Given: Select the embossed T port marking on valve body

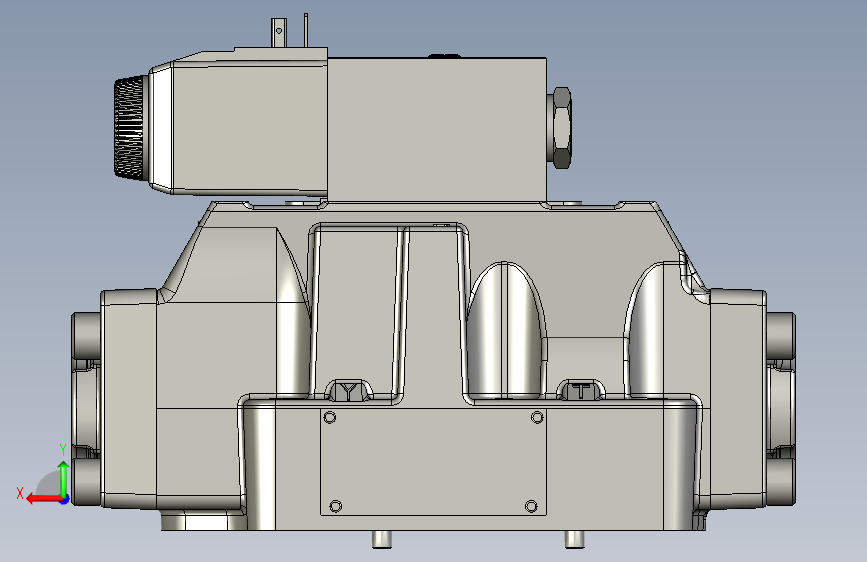Looking at the screenshot, I should pyautogui.click(x=581, y=391).
